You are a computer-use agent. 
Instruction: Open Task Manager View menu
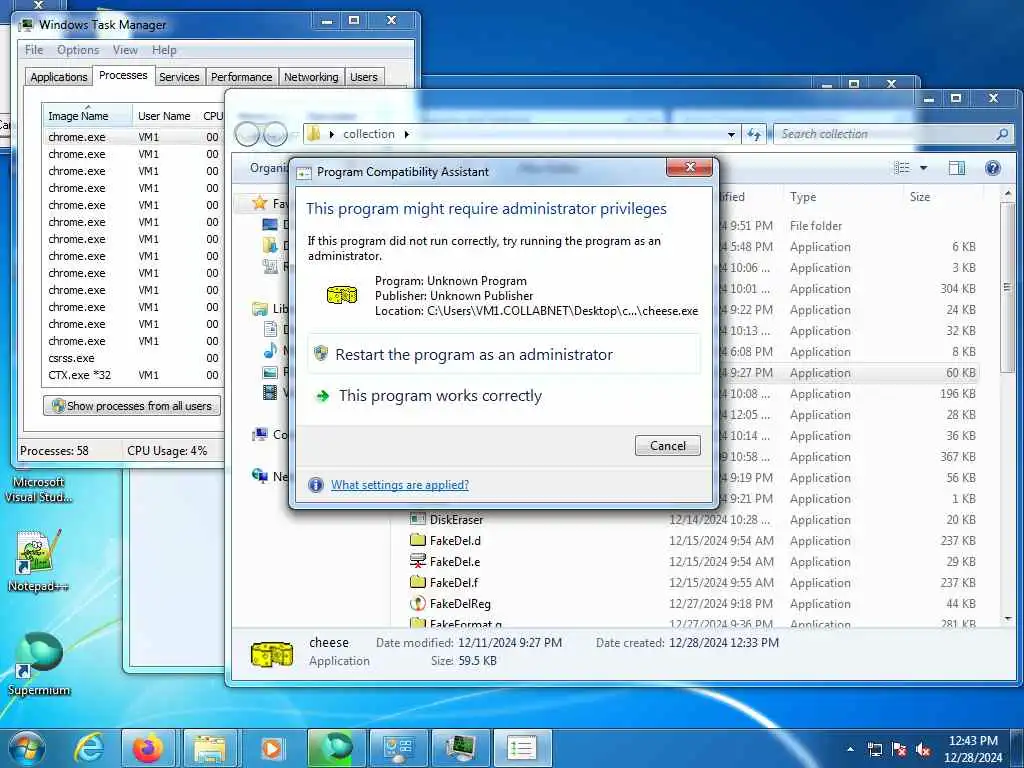pos(125,50)
